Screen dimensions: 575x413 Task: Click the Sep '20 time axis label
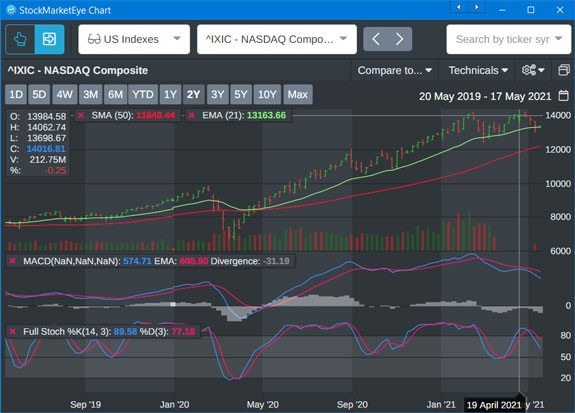coord(352,405)
